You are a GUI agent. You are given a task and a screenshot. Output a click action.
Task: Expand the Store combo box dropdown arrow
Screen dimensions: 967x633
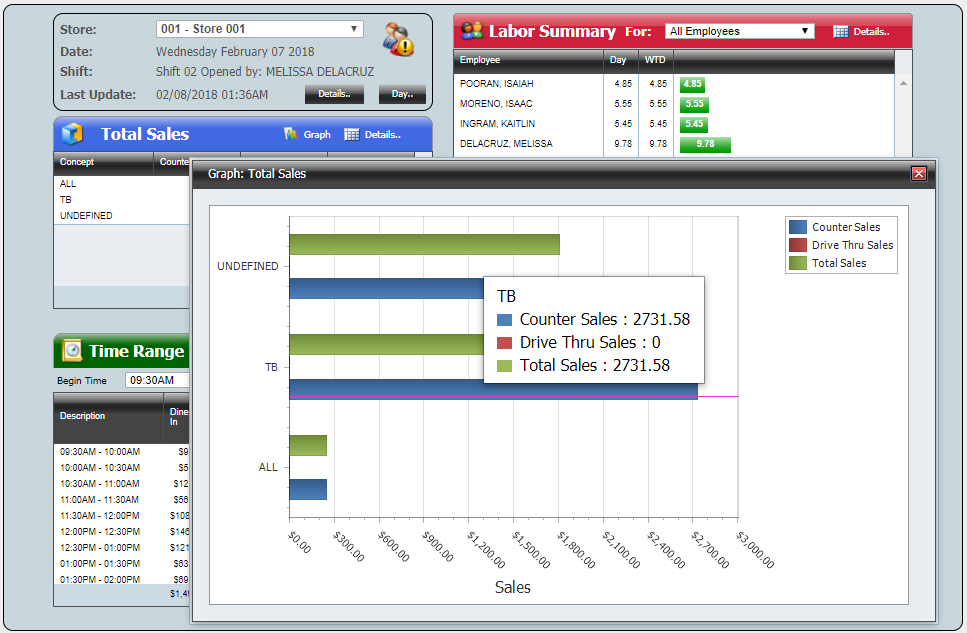pos(355,29)
